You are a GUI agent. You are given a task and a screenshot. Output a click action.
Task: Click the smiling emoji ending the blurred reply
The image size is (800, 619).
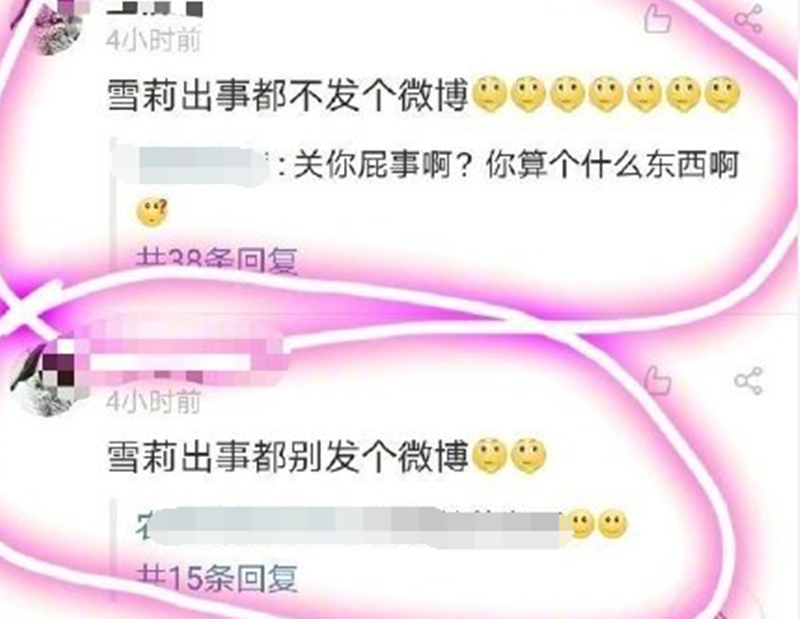click(612, 525)
